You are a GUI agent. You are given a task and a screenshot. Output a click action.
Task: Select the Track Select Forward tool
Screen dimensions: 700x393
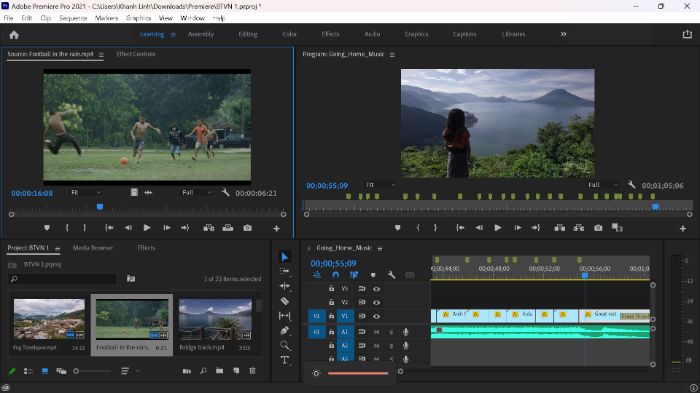point(284,271)
